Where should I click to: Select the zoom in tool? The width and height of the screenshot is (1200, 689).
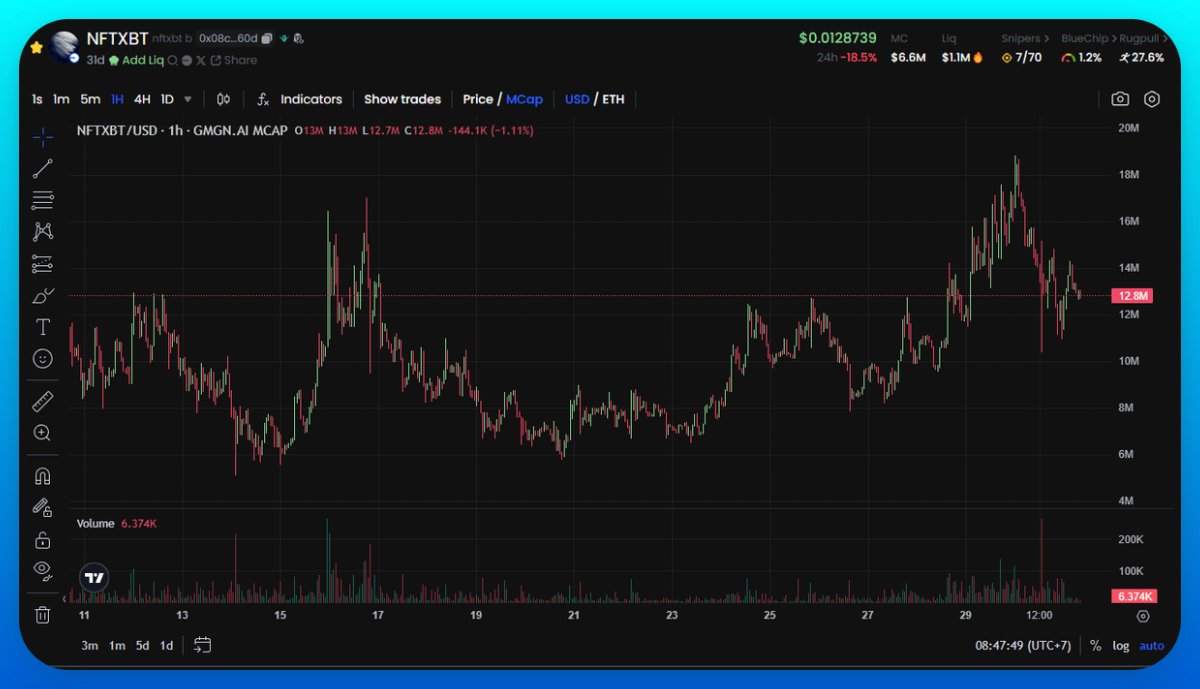click(x=43, y=433)
